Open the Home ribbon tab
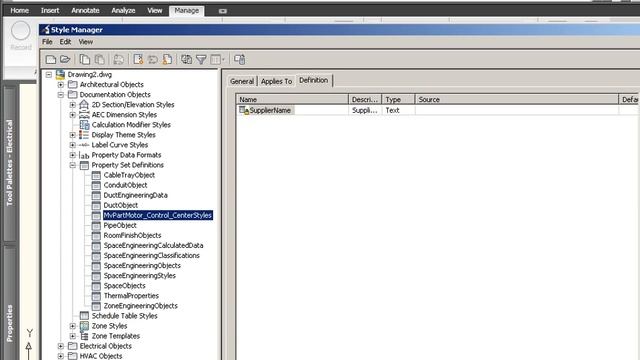This screenshot has width=640, height=360. coord(20,11)
